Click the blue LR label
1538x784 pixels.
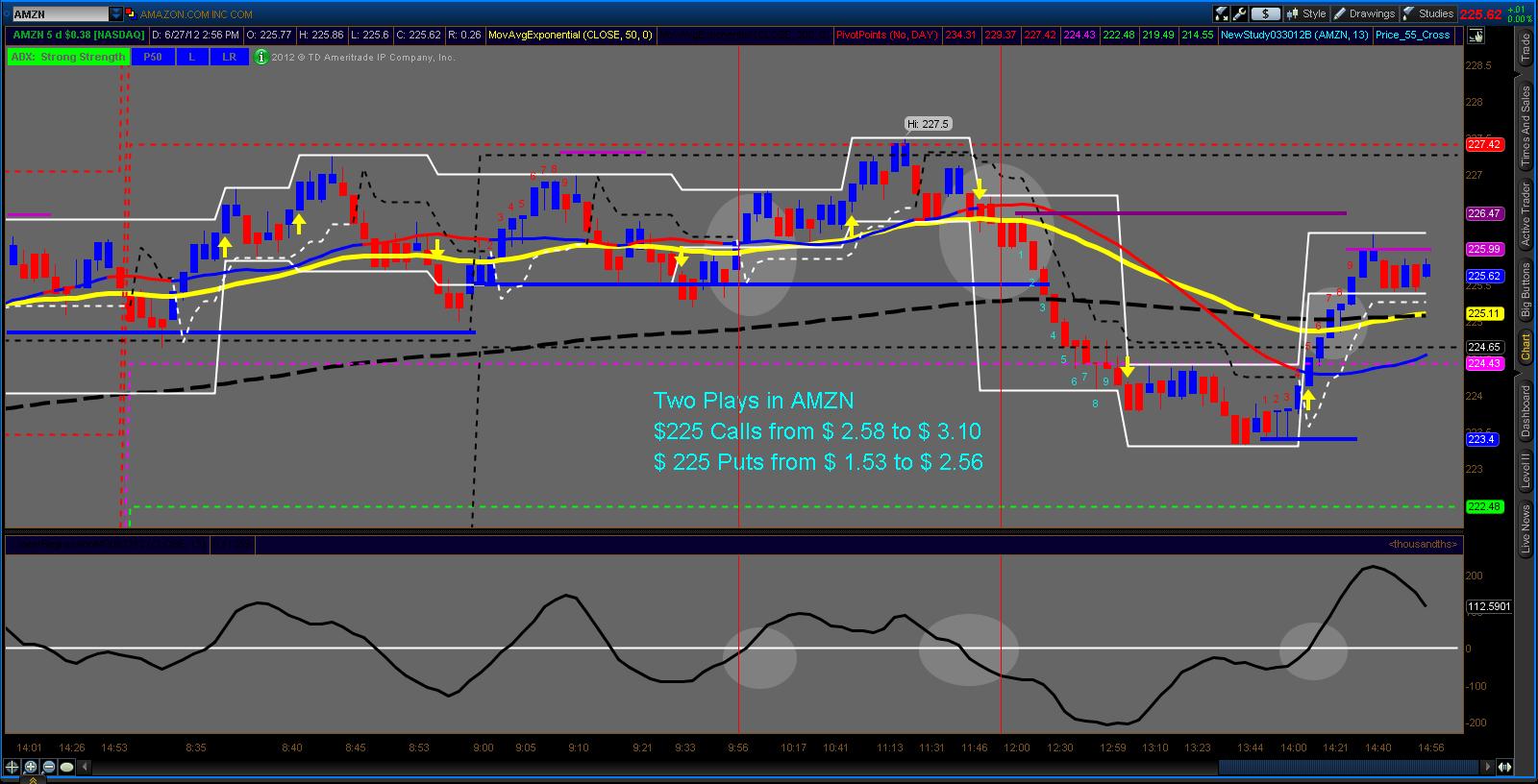pyautogui.click(x=230, y=57)
